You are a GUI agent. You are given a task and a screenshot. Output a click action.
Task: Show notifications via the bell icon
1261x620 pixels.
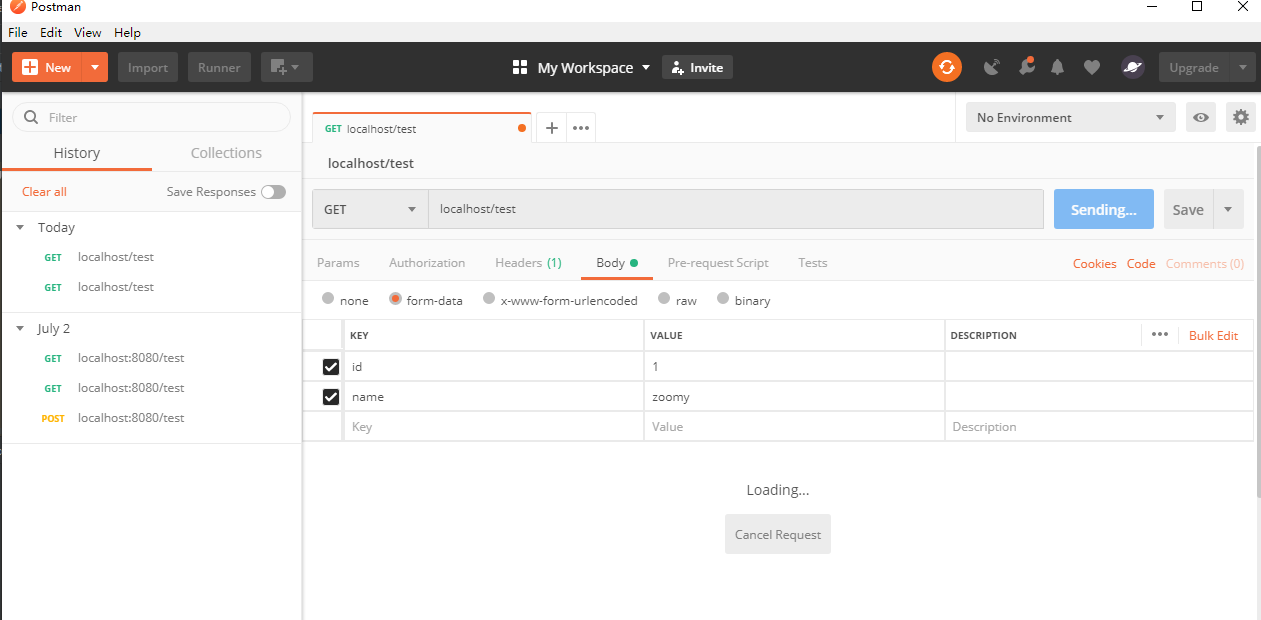pos(1058,67)
